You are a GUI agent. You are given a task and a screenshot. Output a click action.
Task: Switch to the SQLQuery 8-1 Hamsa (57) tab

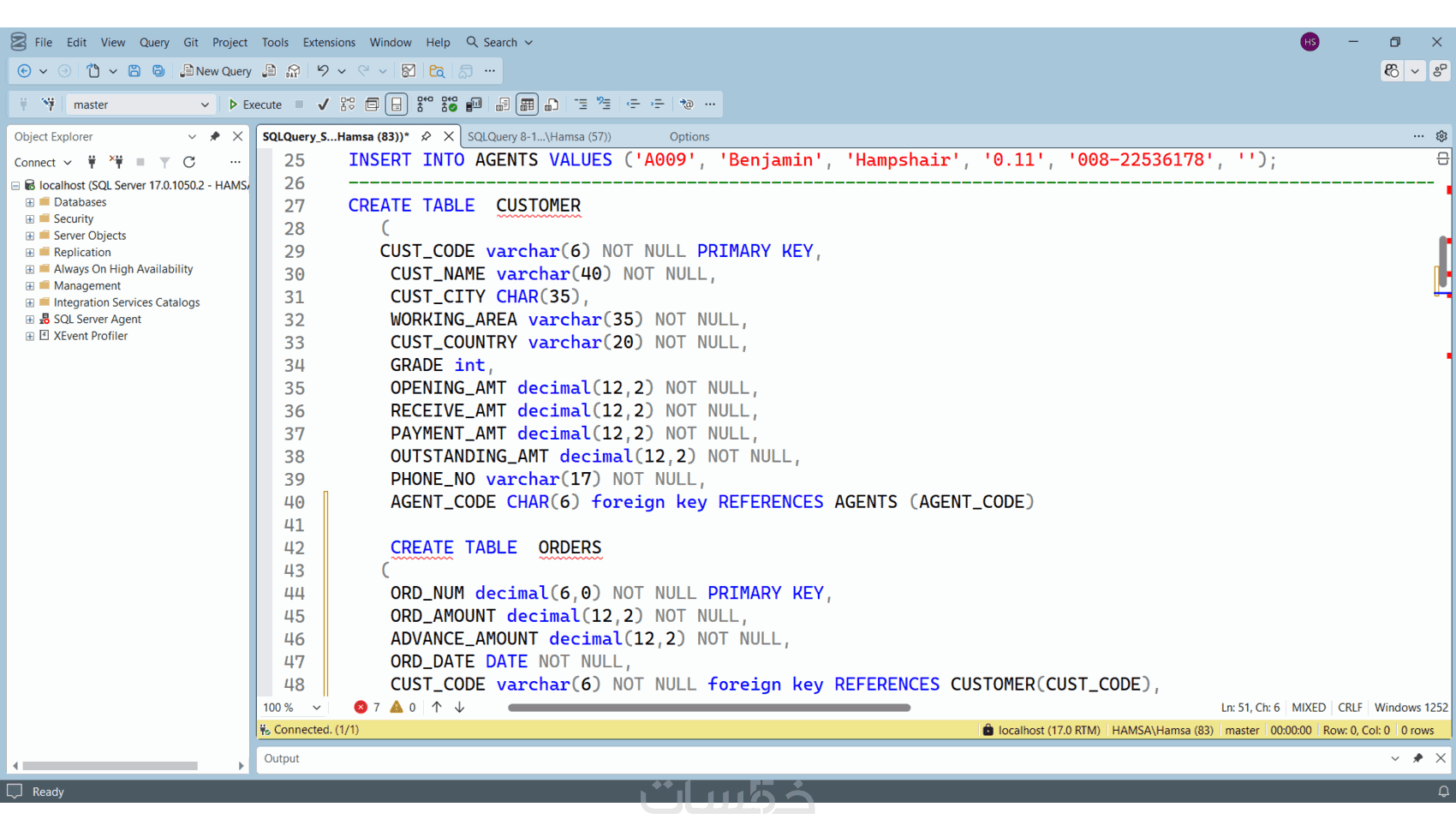(x=540, y=136)
